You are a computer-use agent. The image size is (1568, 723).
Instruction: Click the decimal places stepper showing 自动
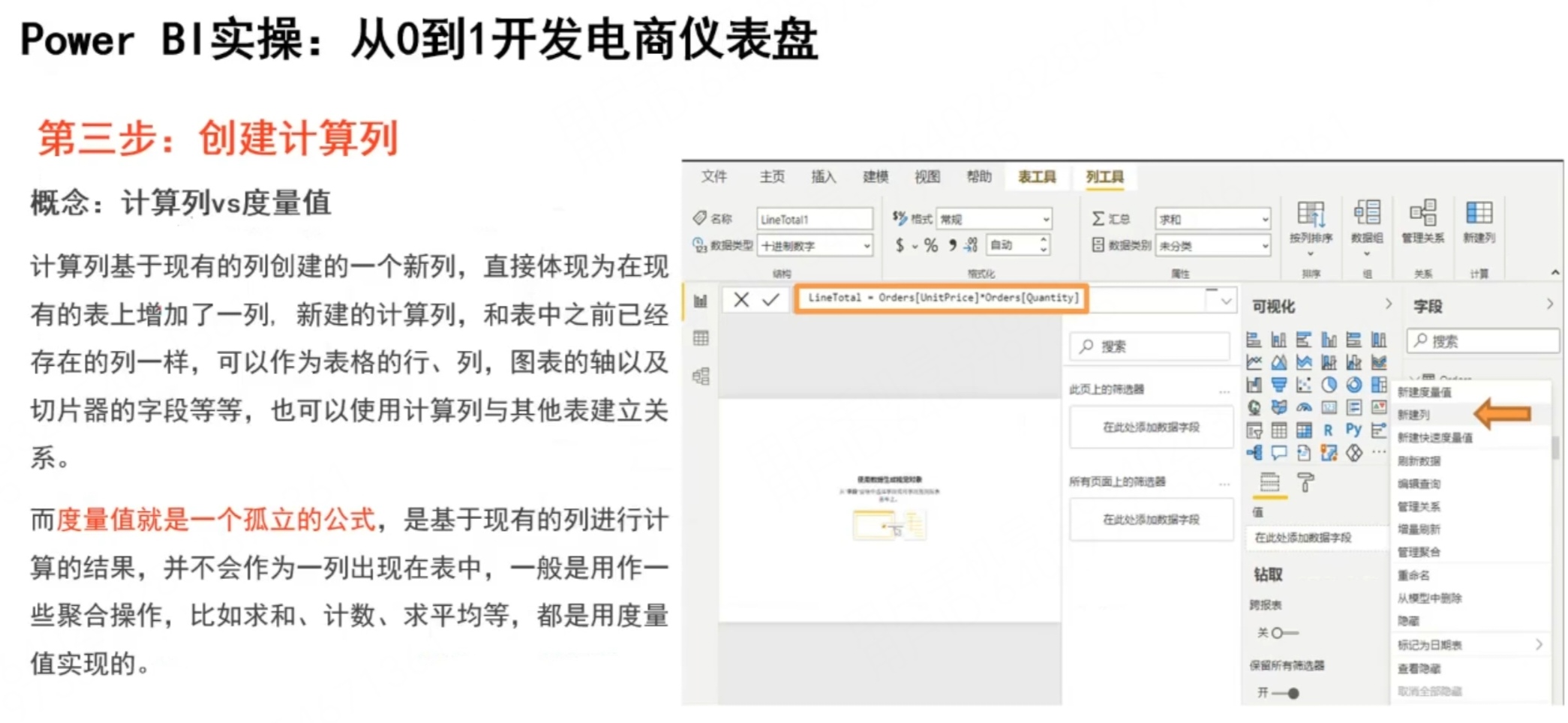click(x=1018, y=245)
